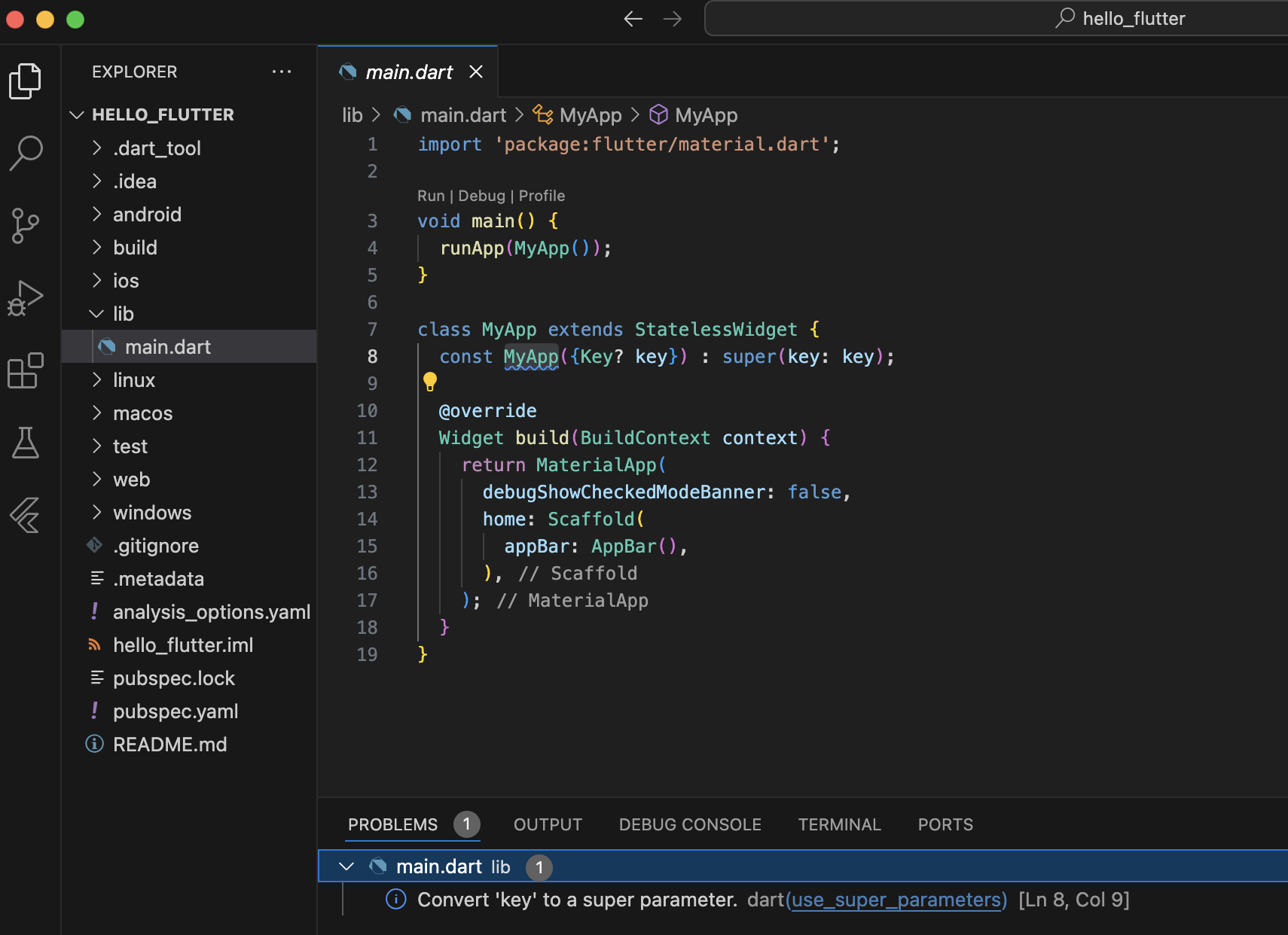Open hello_flutter.iml file

189,644
